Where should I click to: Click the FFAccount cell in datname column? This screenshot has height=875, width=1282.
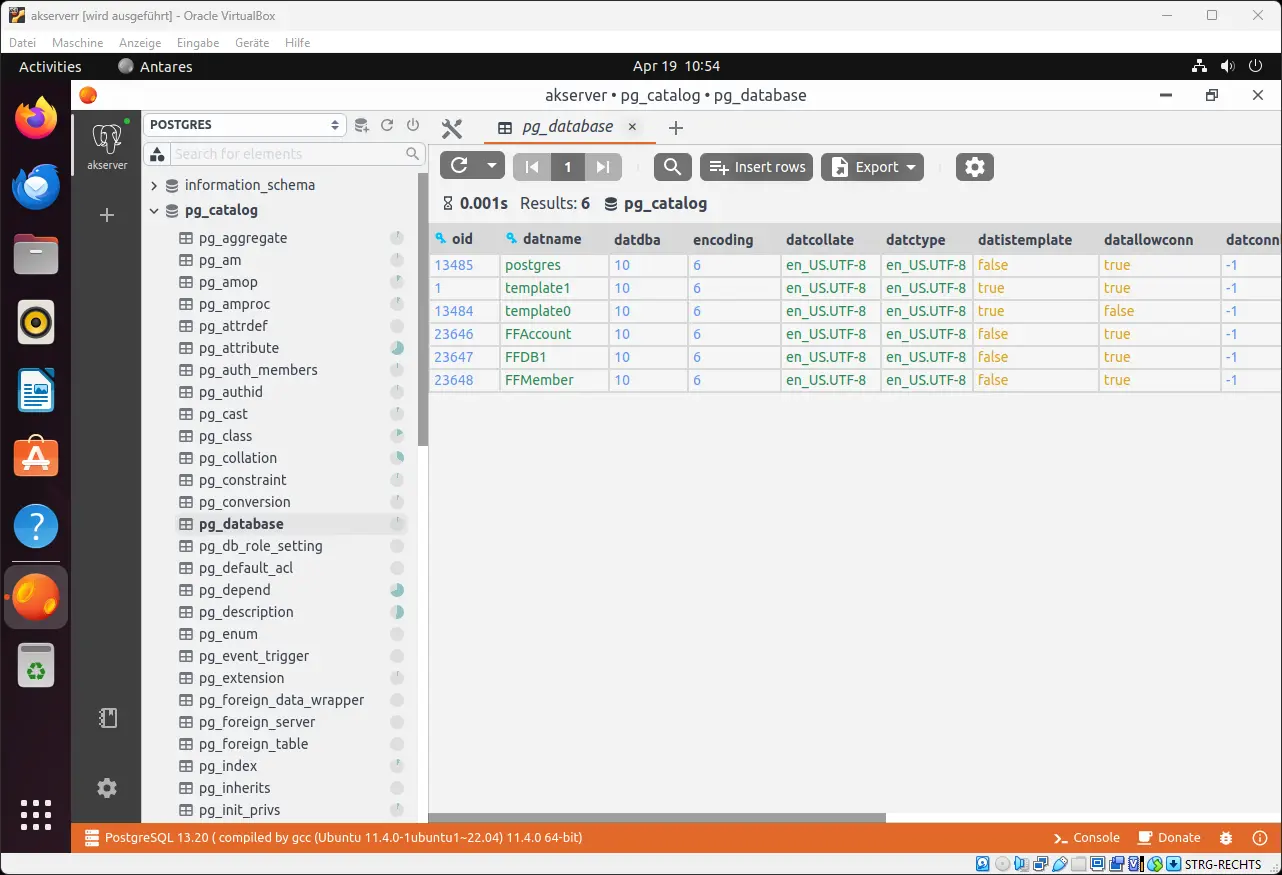click(x=554, y=334)
